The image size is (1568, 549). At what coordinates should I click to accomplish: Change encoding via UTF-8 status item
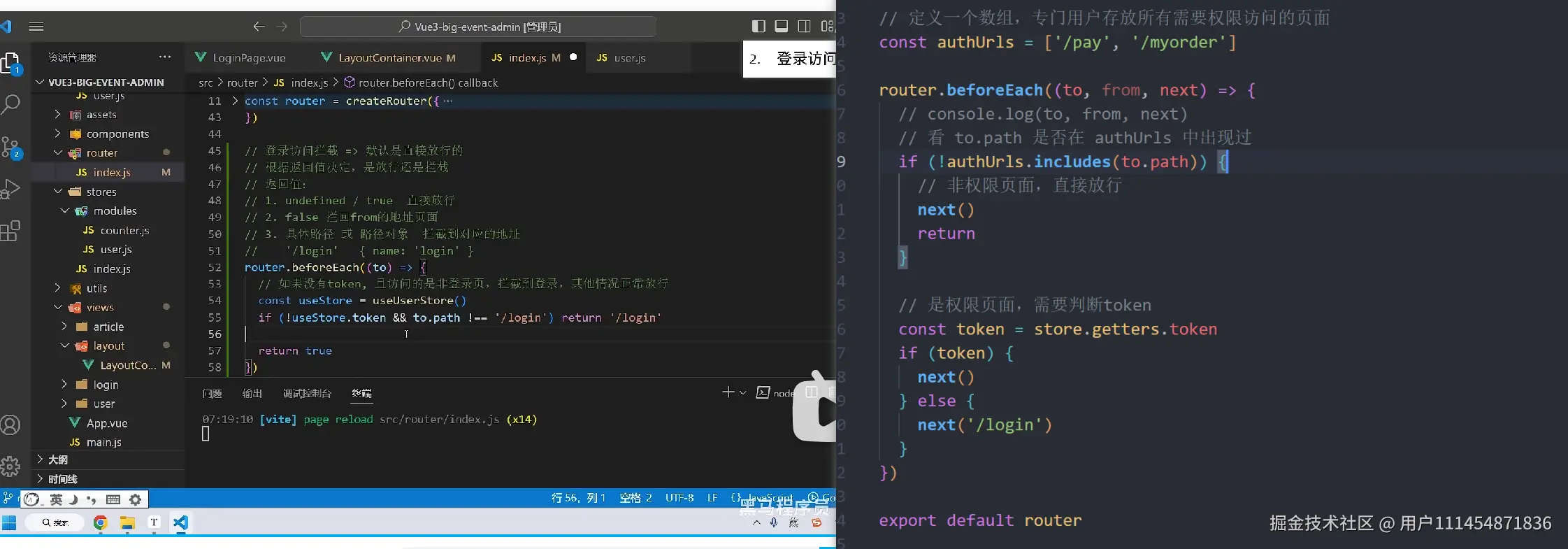coord(679,498)
